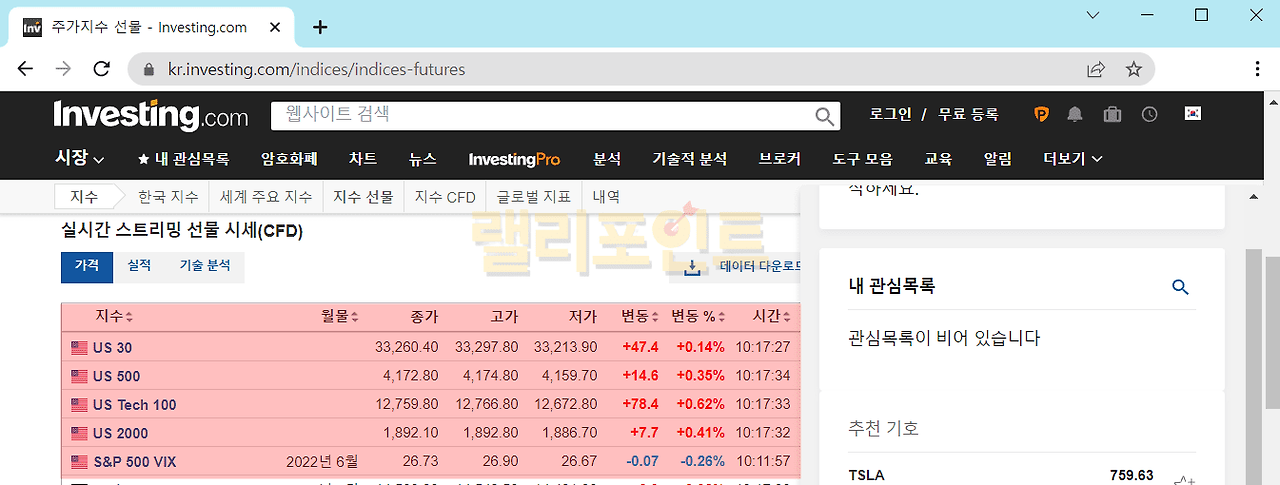Open 암호화폐 in the main menu
This screenshot has height=485, width=1280.
point(289,158)
